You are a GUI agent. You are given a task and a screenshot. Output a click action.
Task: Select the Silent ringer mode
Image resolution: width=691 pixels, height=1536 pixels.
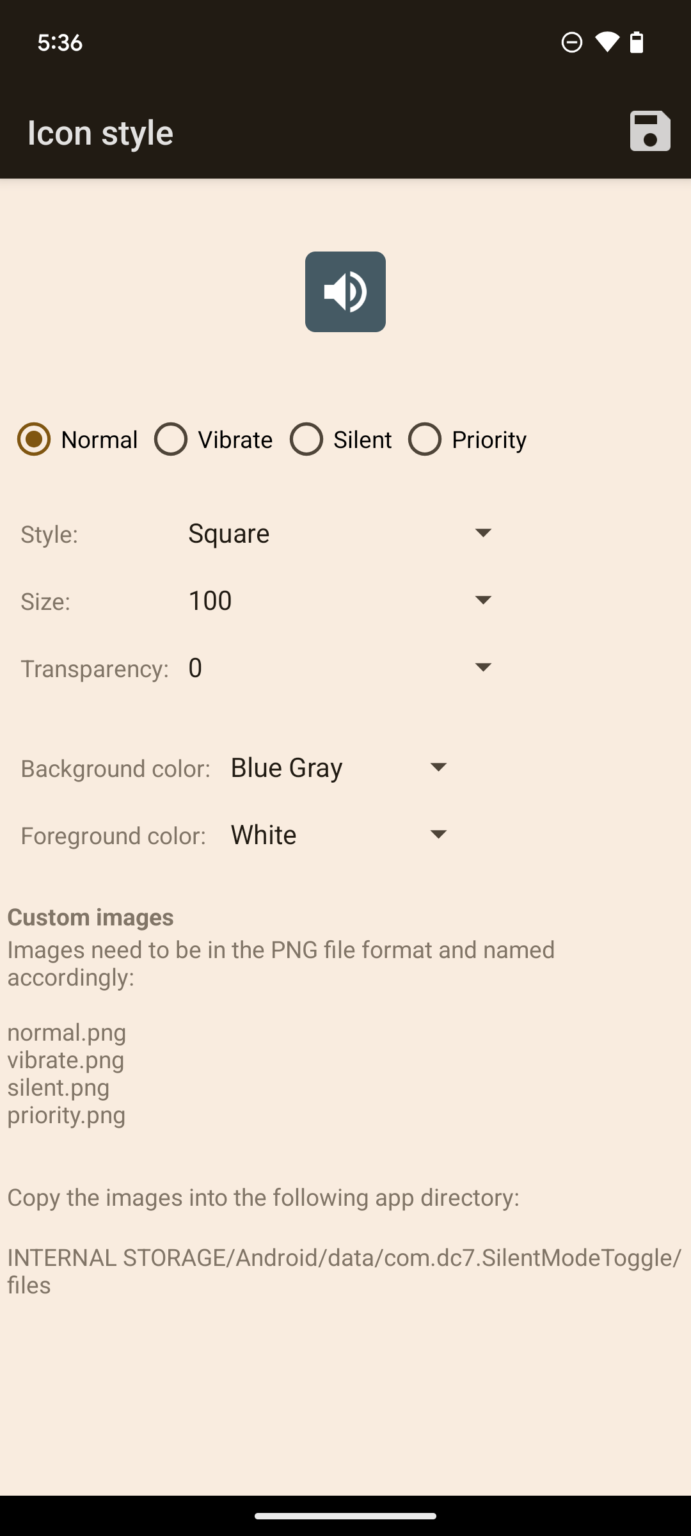[307, 439]
